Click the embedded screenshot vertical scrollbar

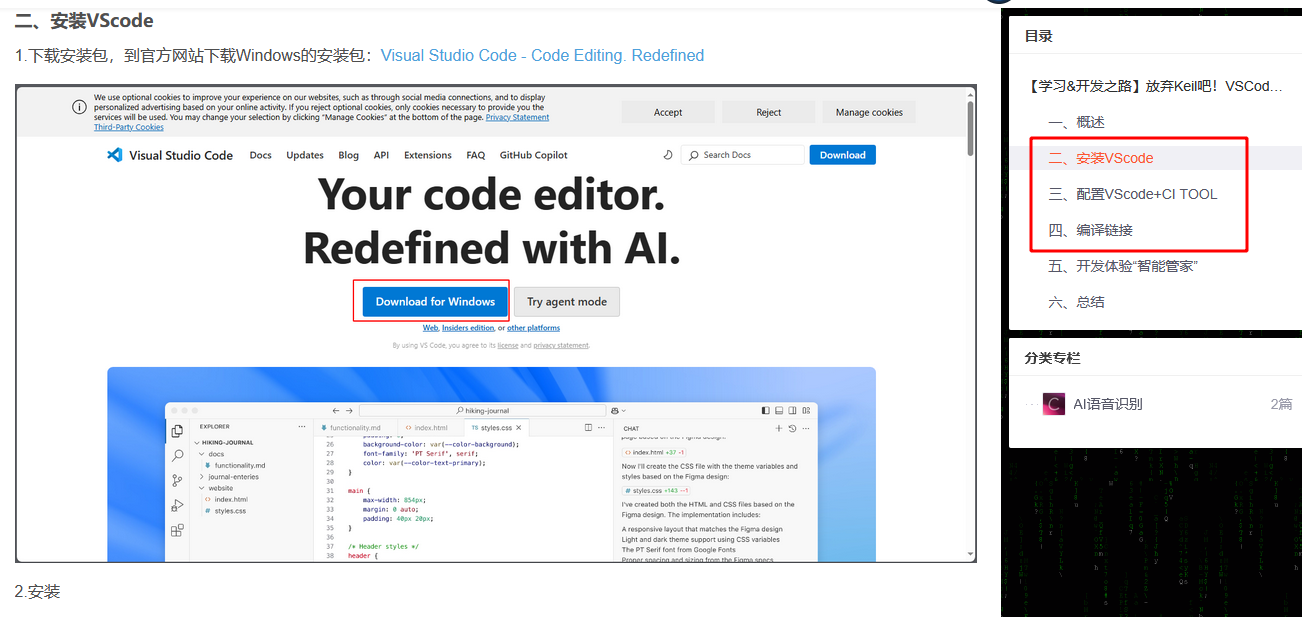970,128
